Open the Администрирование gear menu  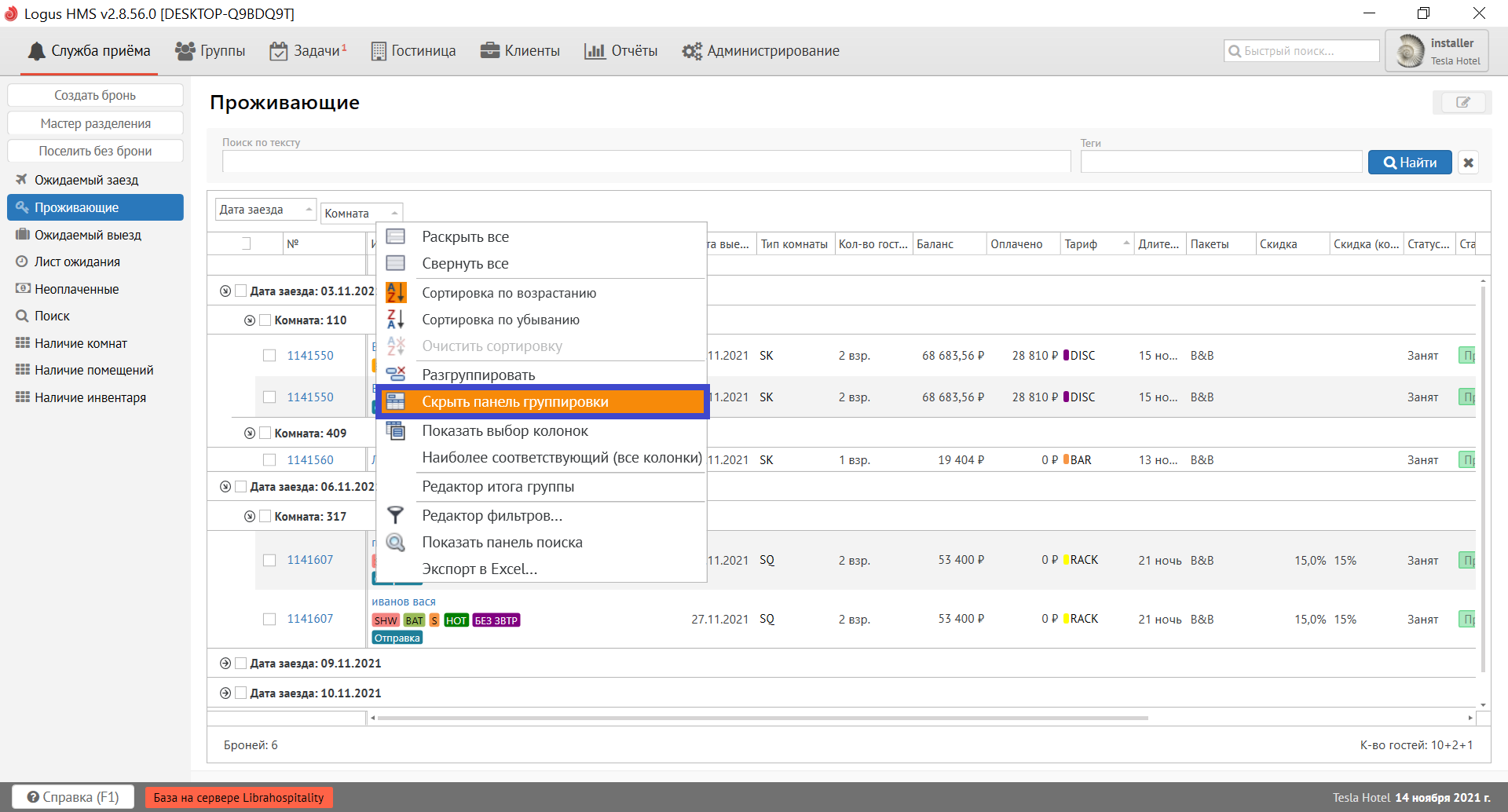tap(760, 51)
